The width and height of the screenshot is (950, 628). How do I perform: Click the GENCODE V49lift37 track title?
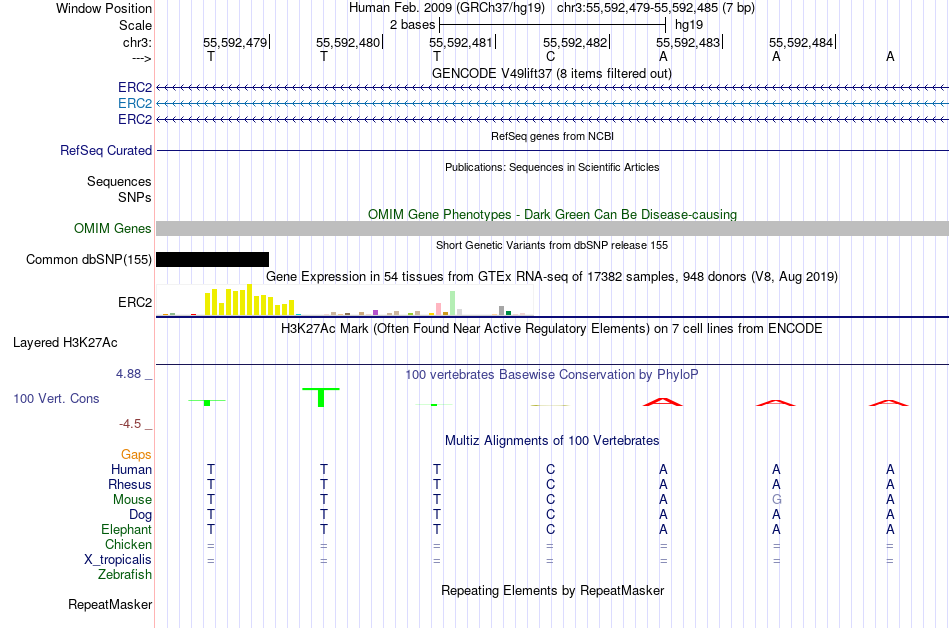click(x=551, y=73)
